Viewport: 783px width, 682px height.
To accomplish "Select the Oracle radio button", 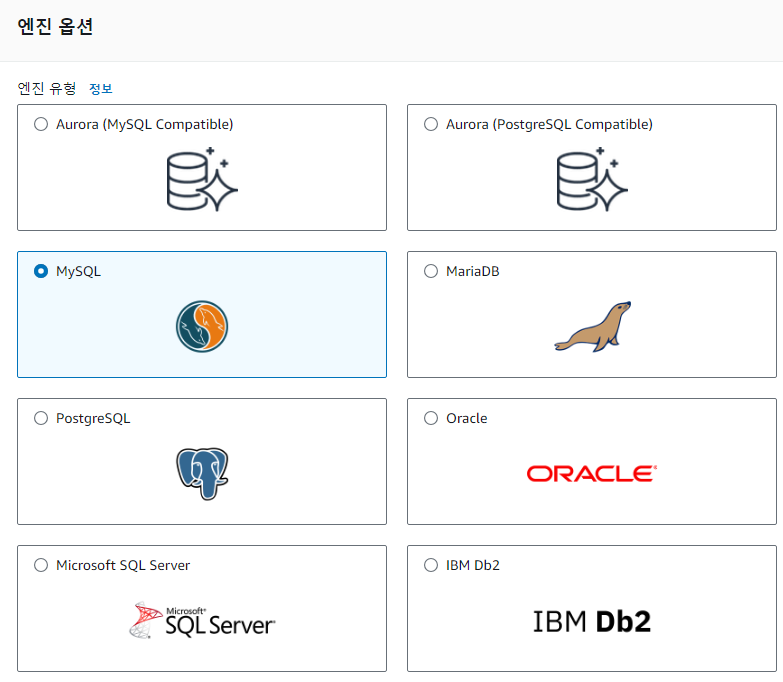I will click(x=431, y=418).
